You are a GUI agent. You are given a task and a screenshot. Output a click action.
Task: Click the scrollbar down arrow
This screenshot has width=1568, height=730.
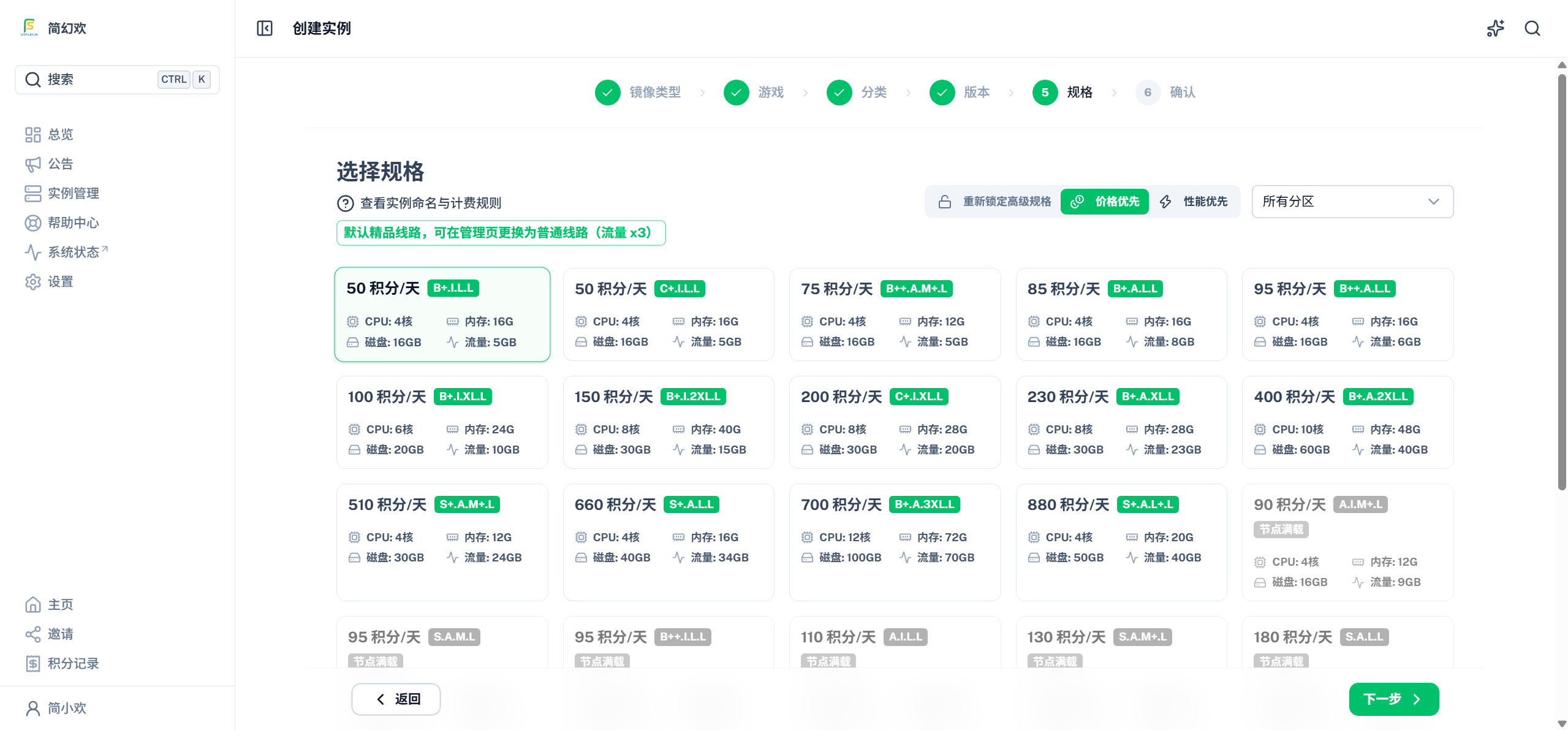[x=1562, y=724]
